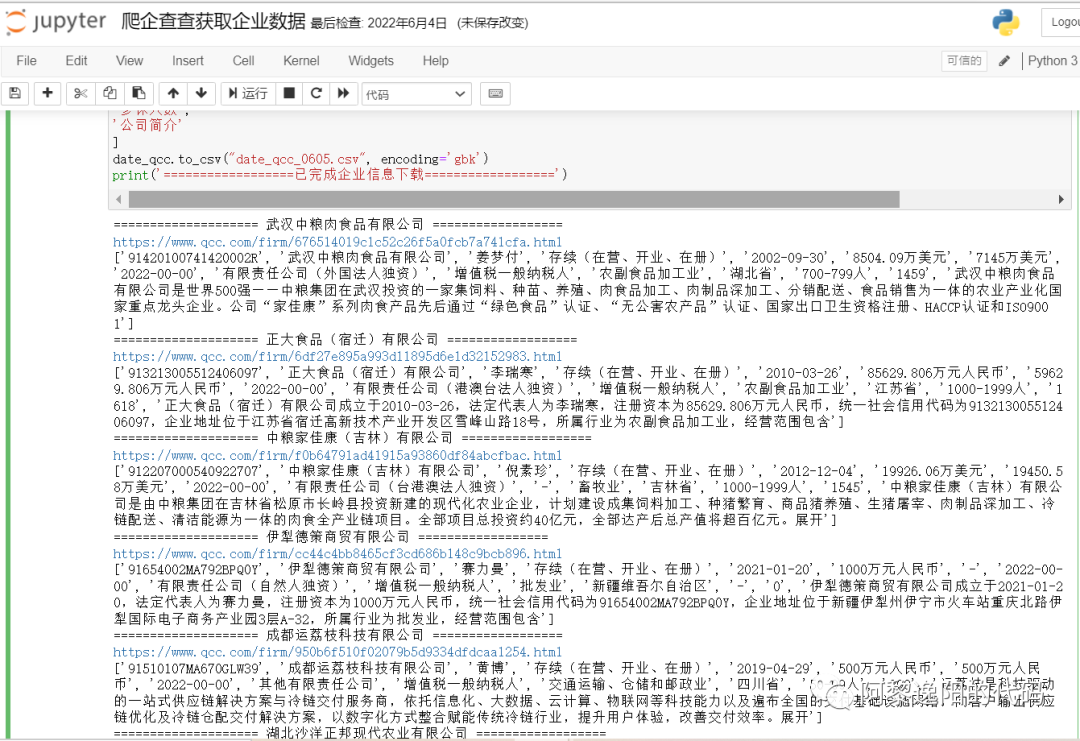1080x741 pixels.
Task: Open qcc.com link for 伊犁德策商贸有限公司
Action: [338, 554]
